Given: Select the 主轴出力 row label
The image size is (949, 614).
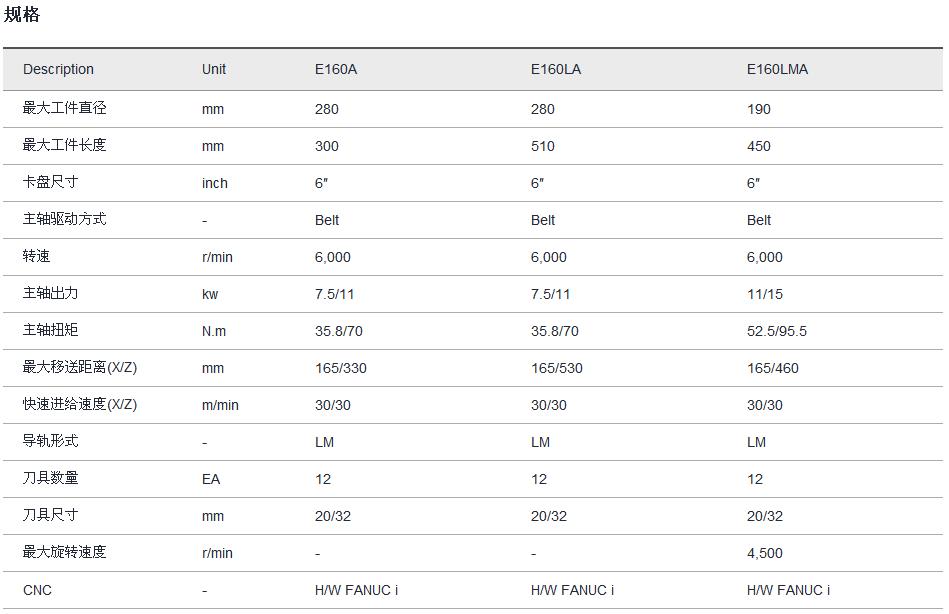Looking at the screenshot, I should click(50, 293).
